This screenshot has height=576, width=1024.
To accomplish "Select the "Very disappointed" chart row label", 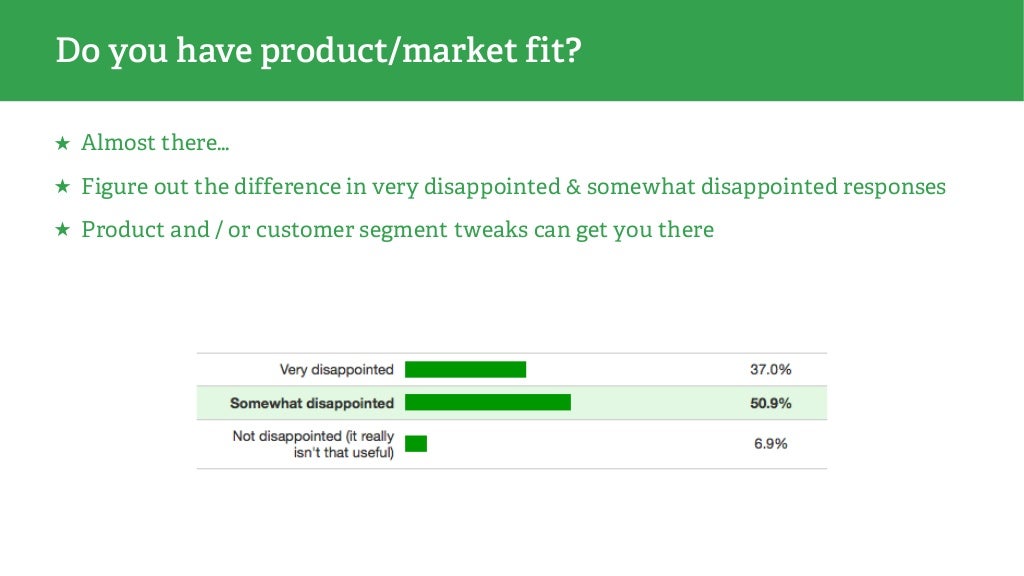I will point(337,370).
